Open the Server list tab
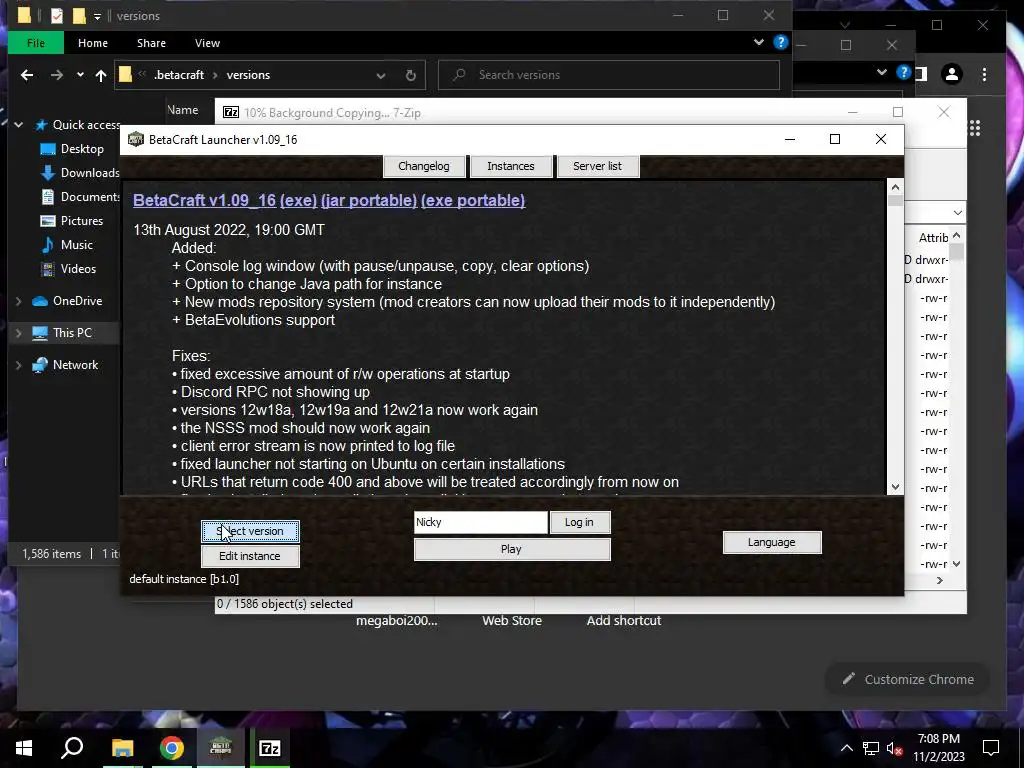This screenshot has width=1024, height=768. [x=598, y=166]
